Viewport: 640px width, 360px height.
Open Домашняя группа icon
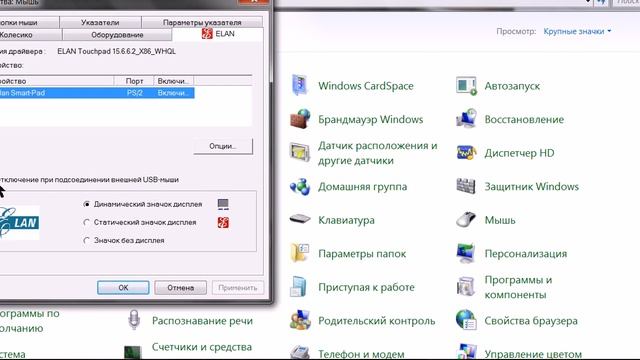click(300, 187)
